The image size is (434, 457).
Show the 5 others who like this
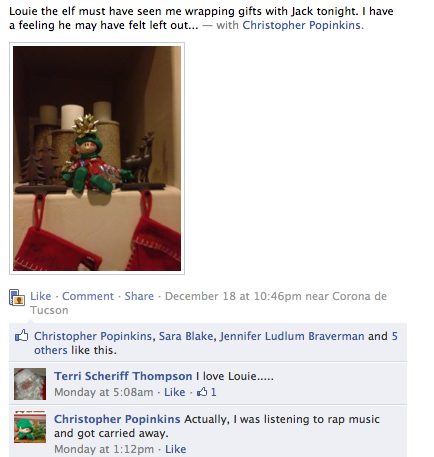coord(216,343)
